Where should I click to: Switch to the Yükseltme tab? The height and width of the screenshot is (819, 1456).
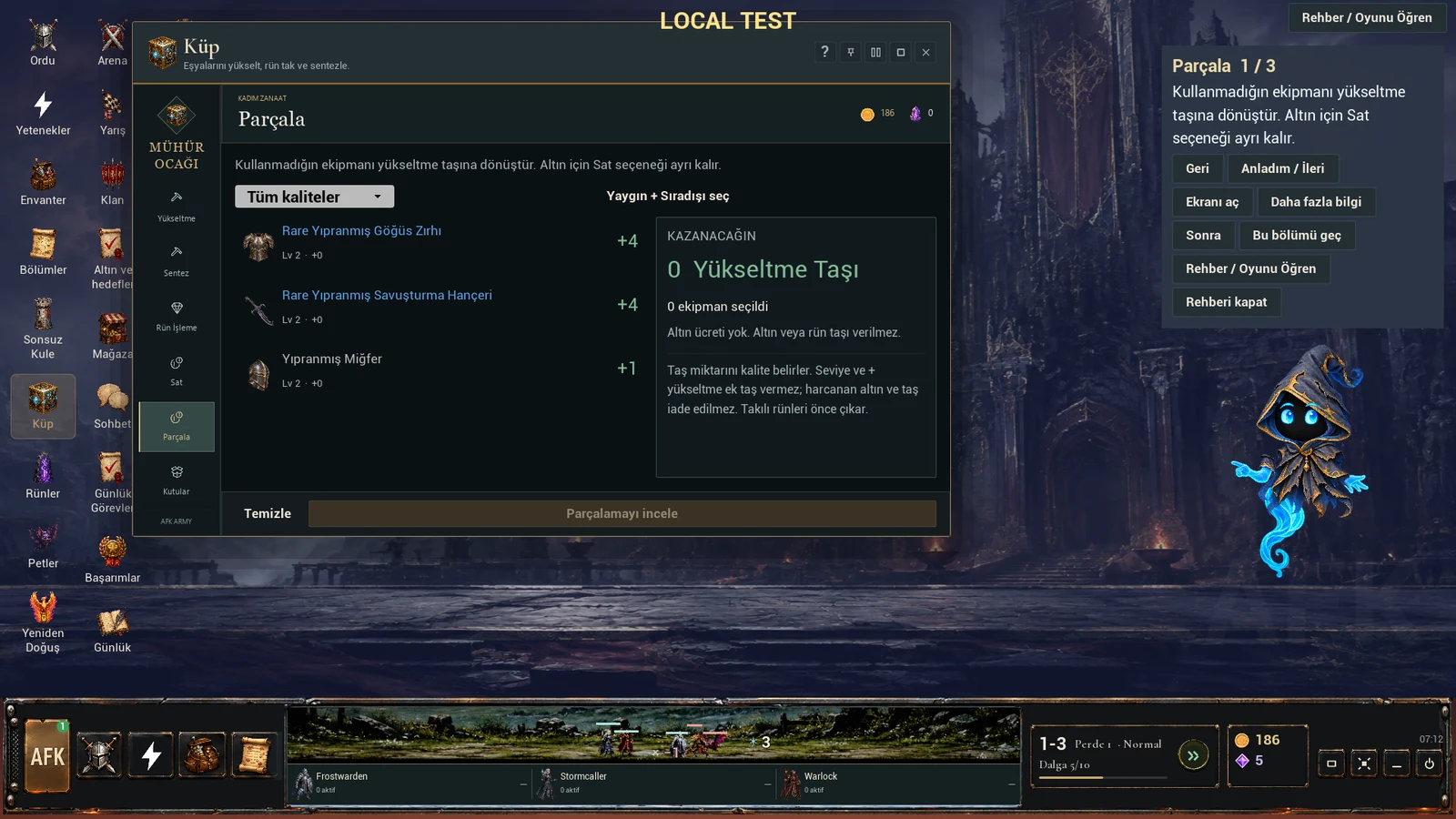coord(177,207)
